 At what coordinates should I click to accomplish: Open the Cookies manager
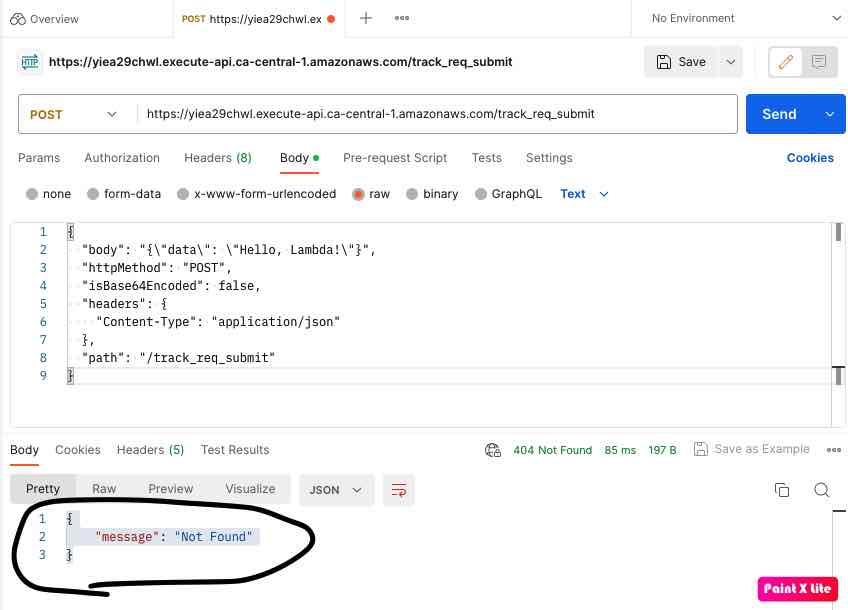[809, 158]
